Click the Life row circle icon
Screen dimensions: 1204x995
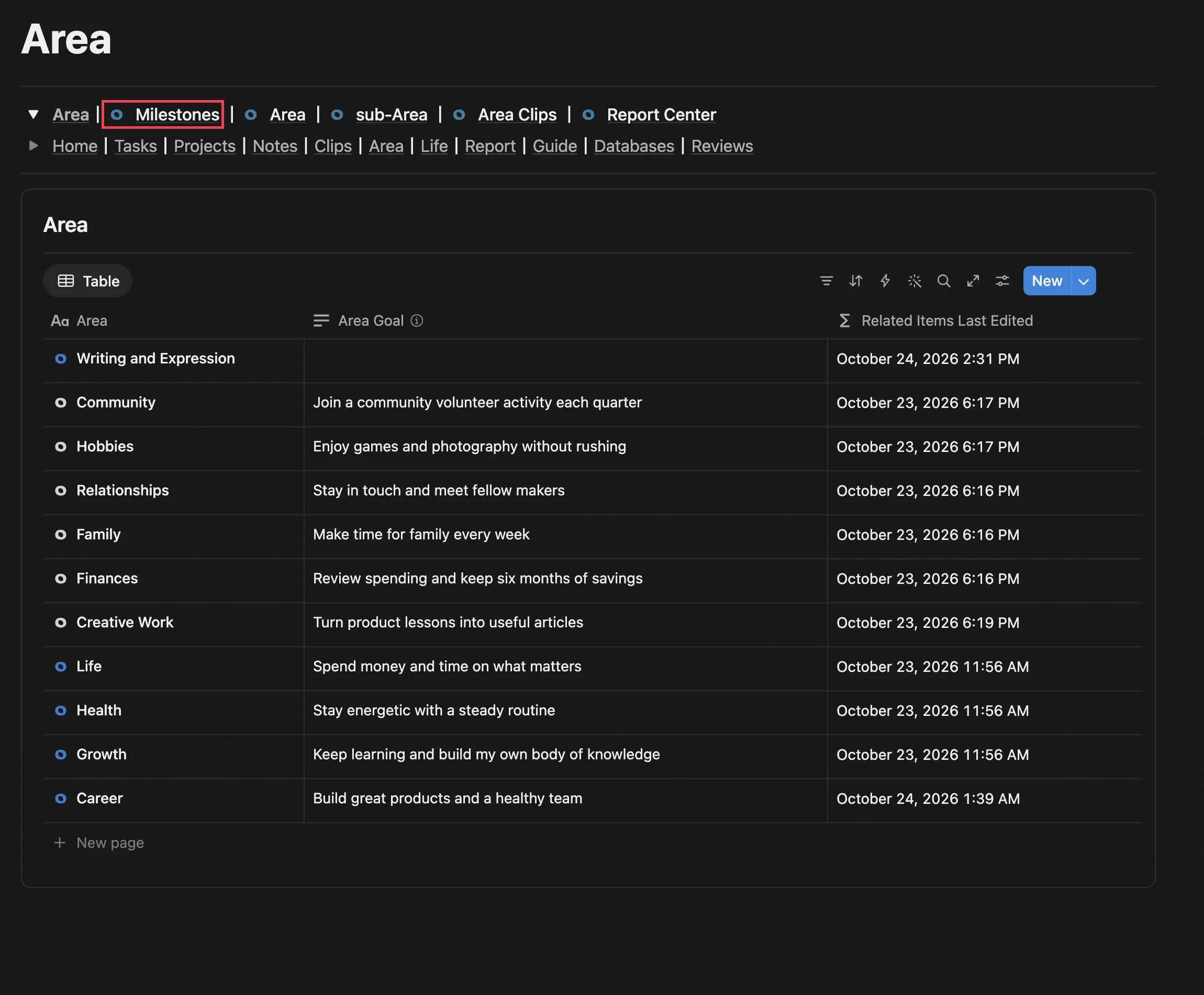[x=60, y=667]
